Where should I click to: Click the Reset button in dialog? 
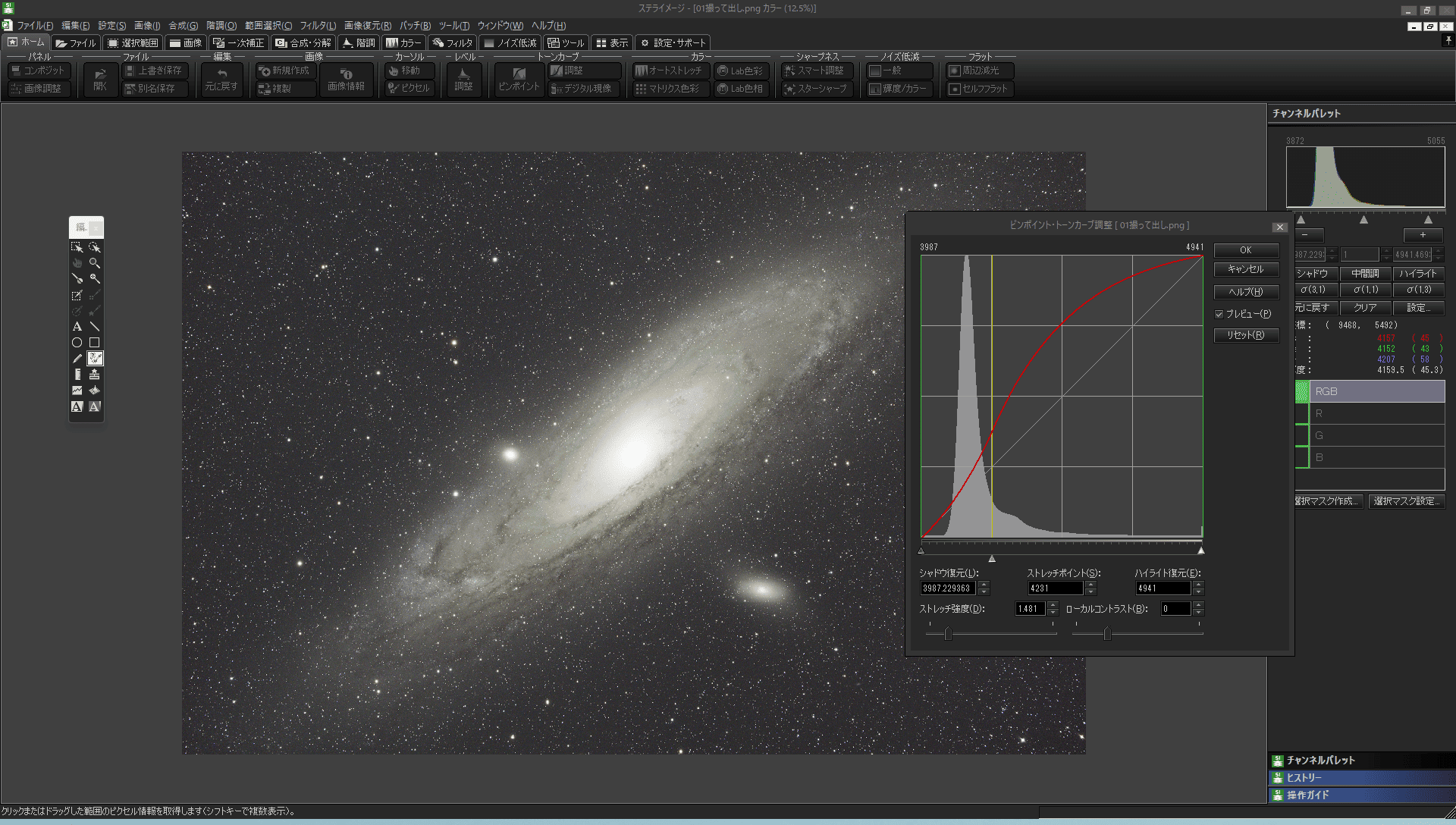coord(1245,335)
